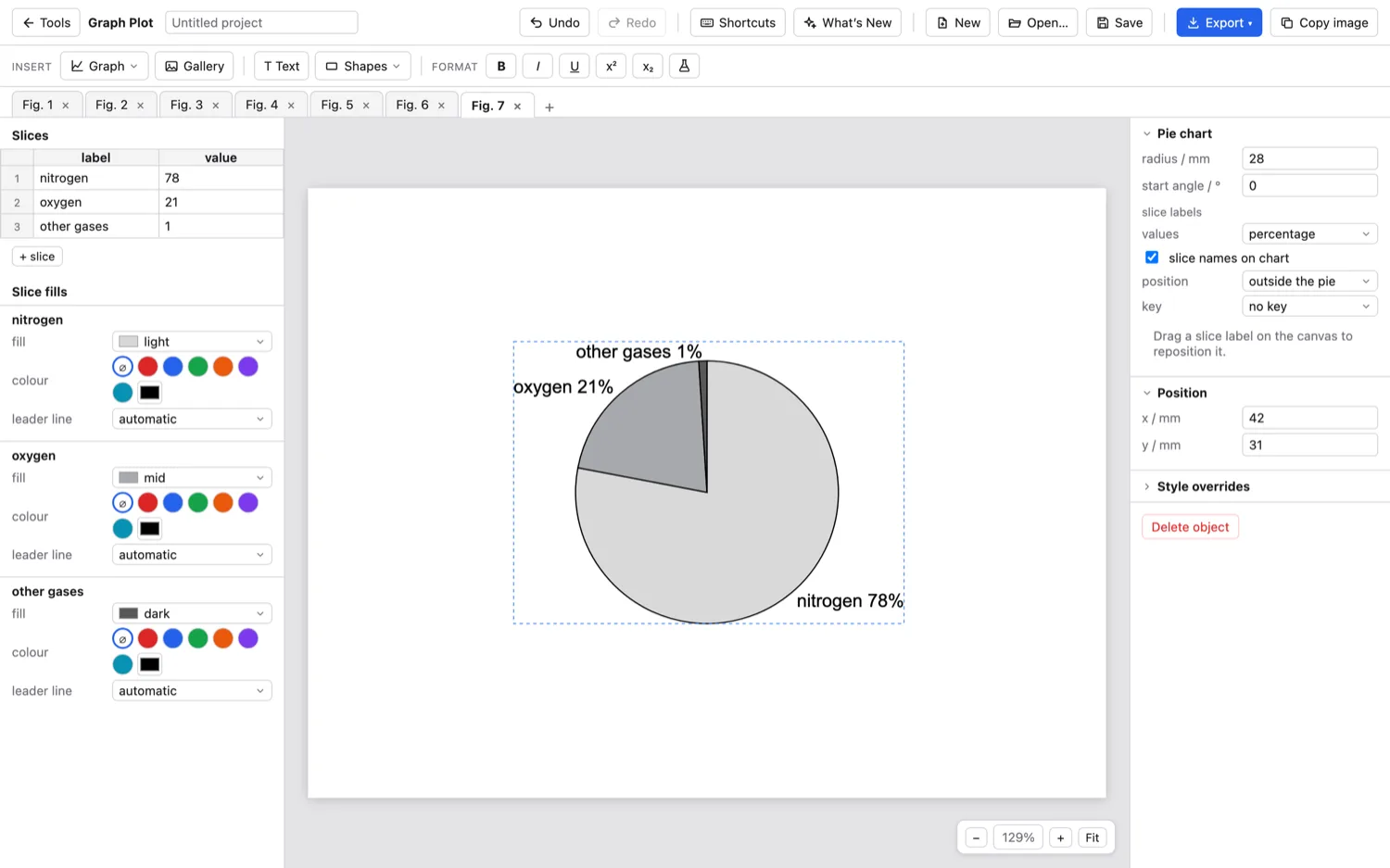Toggle underline formatting
Screen dimensions: 1390x868
click(575, 66)
